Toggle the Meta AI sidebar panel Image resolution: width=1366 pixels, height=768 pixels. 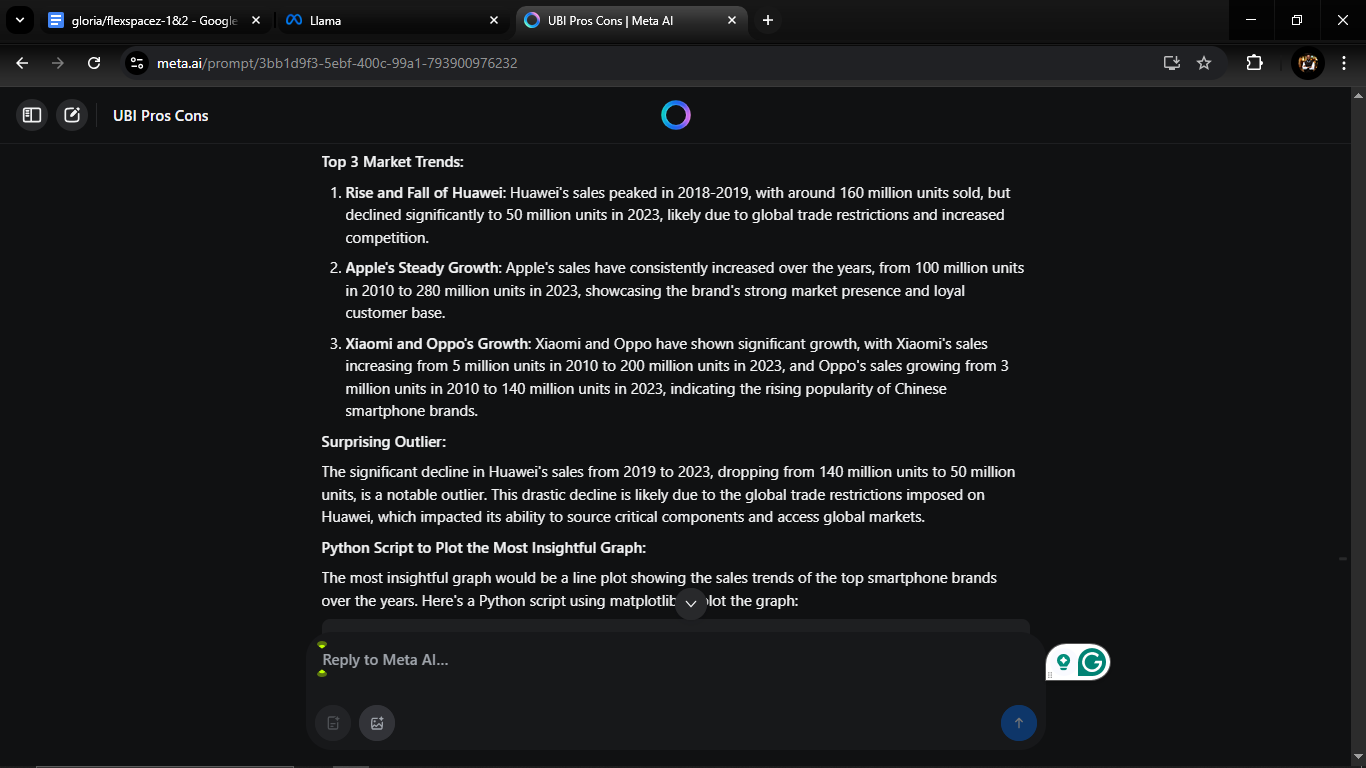[x=32, y=115]
